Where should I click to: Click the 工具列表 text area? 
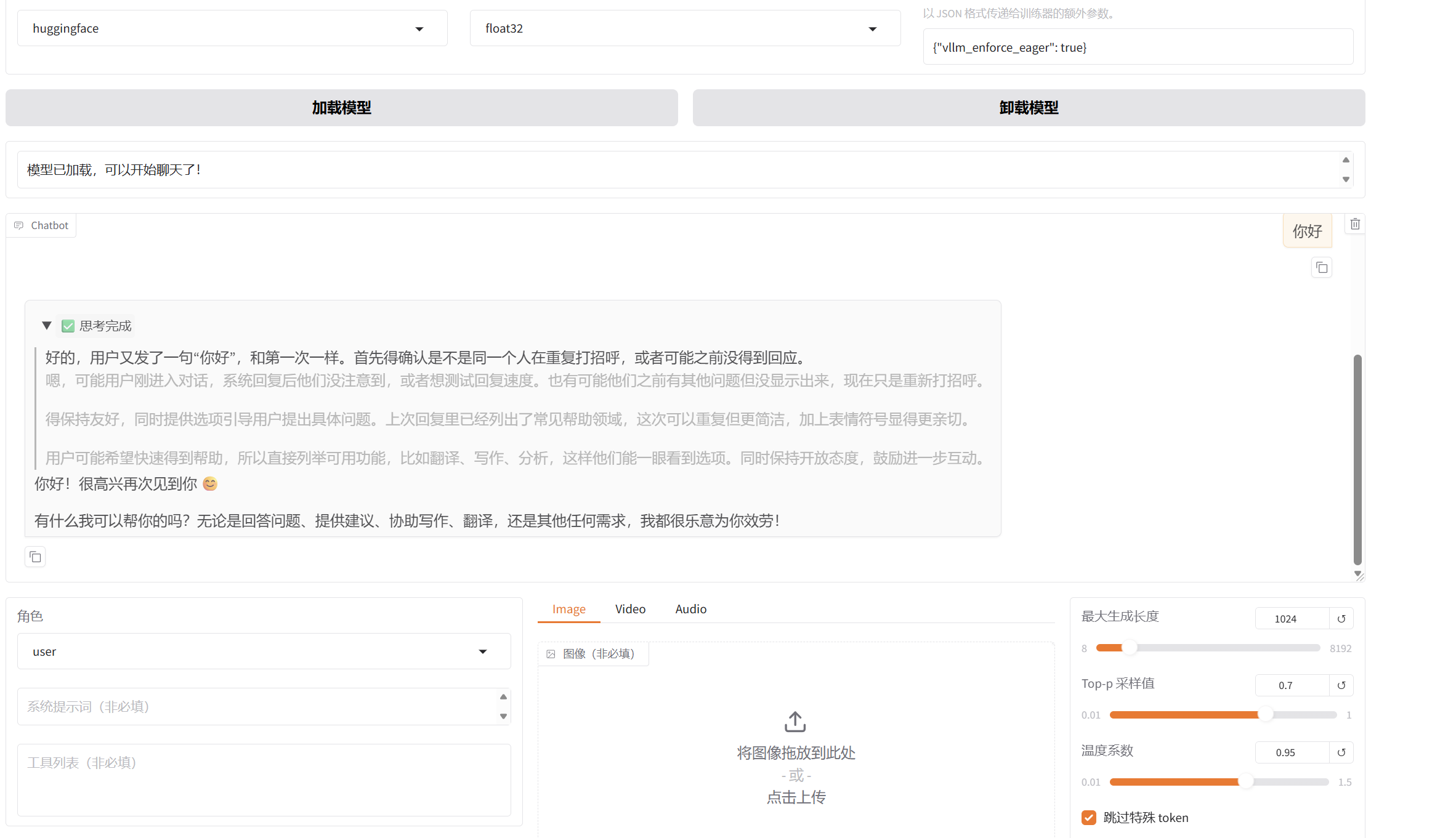pos(264,780)
